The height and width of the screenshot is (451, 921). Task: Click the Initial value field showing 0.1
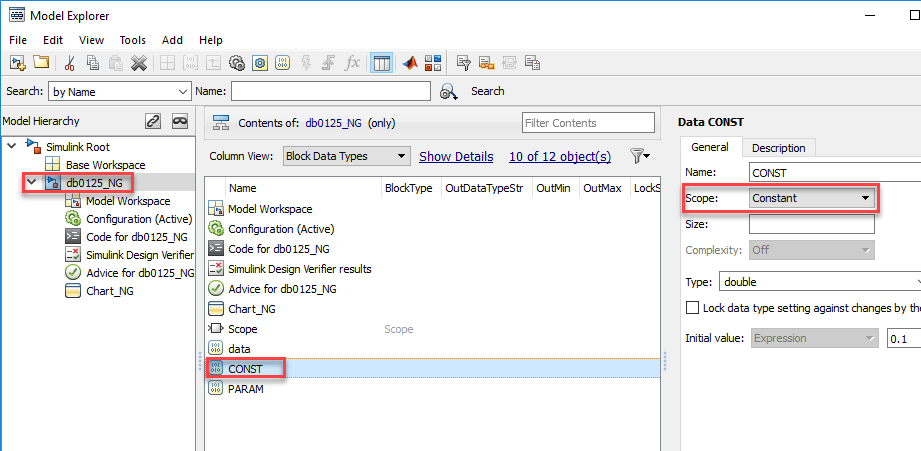tap(903, 338)
